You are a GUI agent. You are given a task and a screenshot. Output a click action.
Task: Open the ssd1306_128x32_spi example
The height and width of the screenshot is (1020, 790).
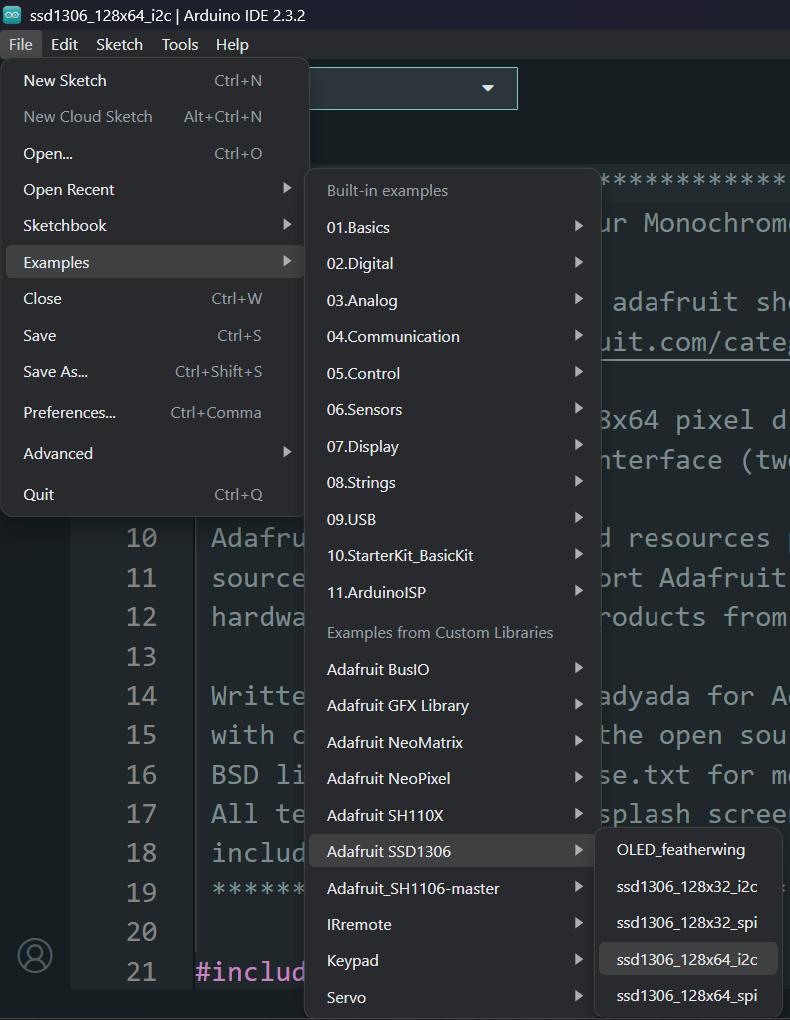click(x=688, y=922)
